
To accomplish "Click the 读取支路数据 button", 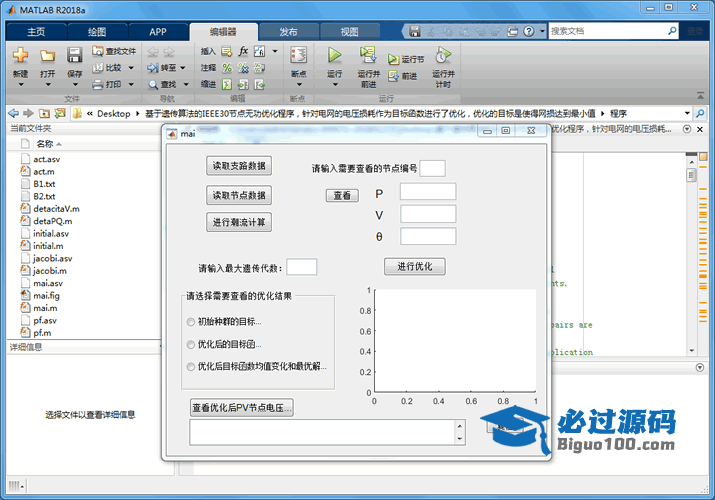I will (x=239, y=166).
